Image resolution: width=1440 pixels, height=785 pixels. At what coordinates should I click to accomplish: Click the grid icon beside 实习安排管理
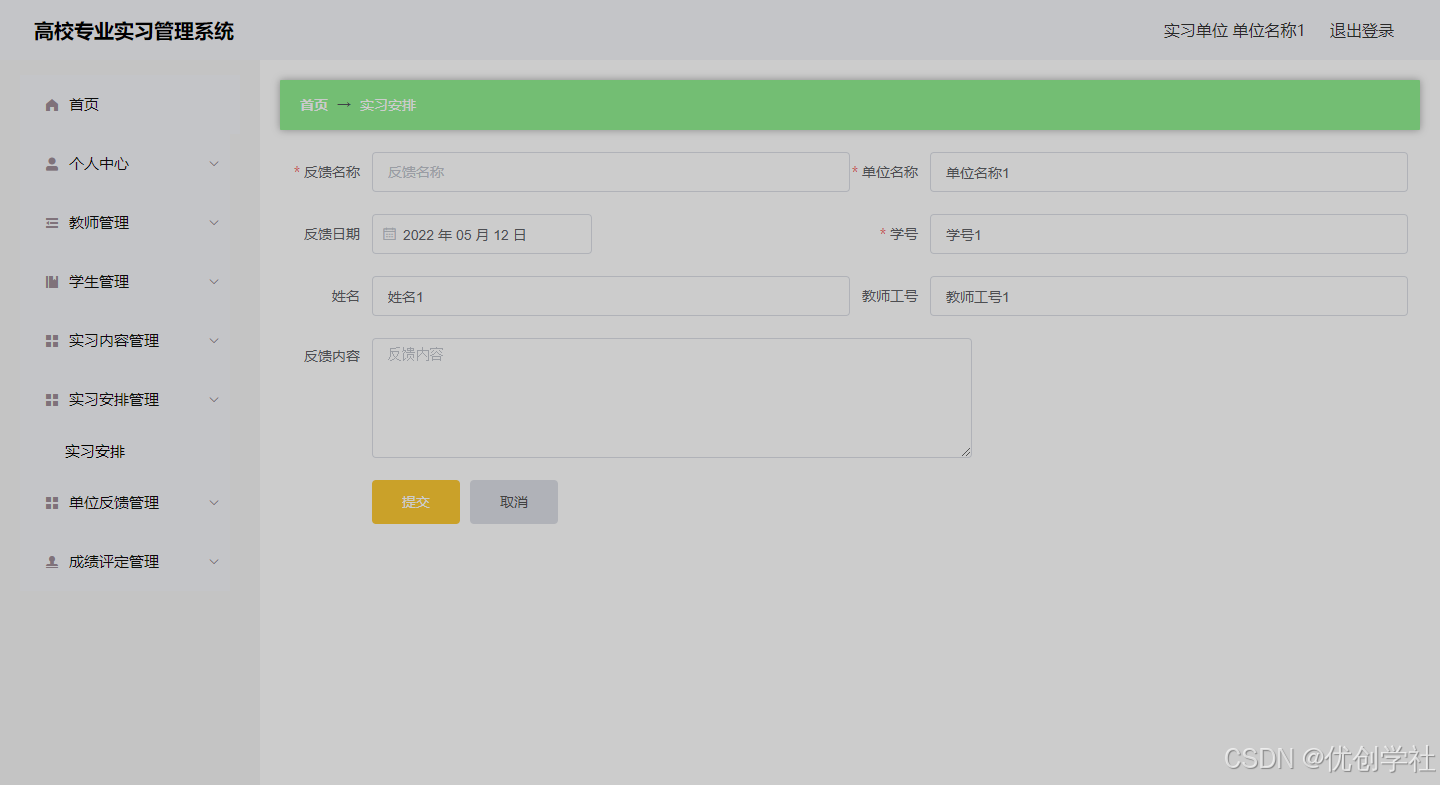click(x=52, y=400)
